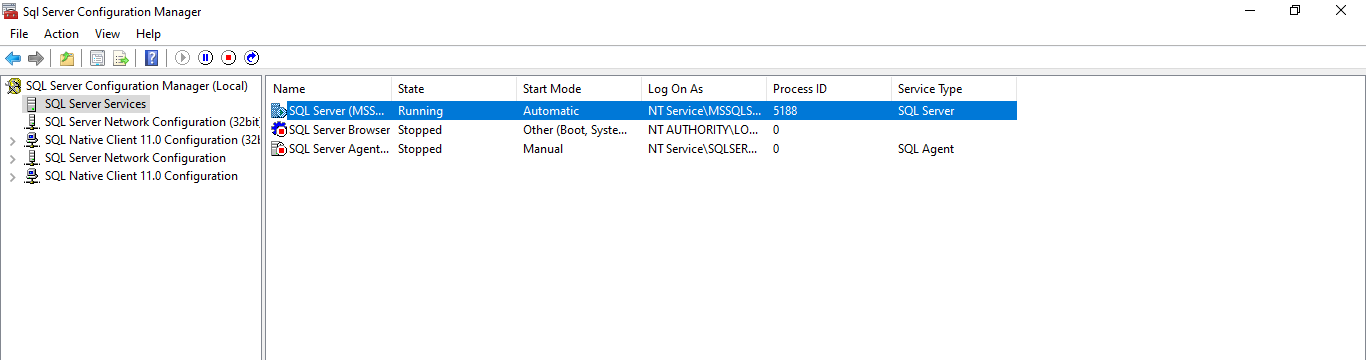Expand the SQL Server Network Configuration node
The height and width of the screenshot is (360, 1366).
coord(12,158)
